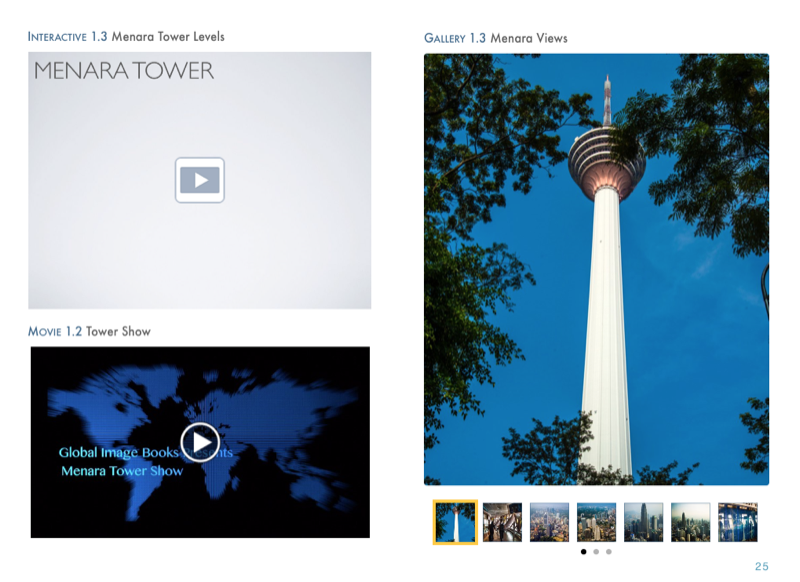Select the seventh bluish gallery thumbnail
The image size is (800, 582).
(x=737, y=522)
